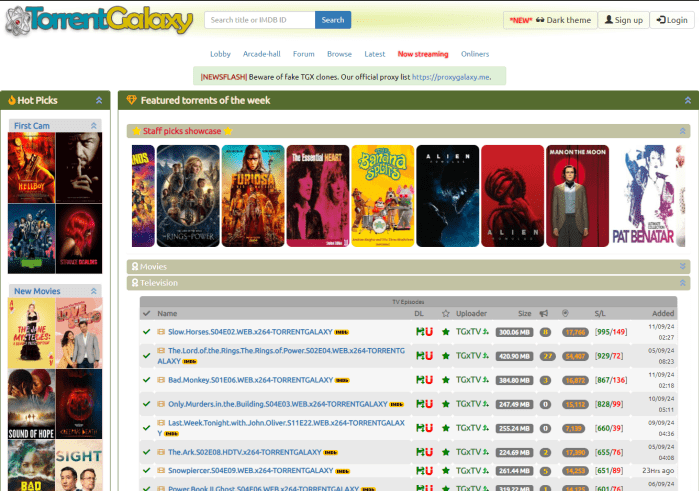Open the Browse menu item

coord(339,54)
